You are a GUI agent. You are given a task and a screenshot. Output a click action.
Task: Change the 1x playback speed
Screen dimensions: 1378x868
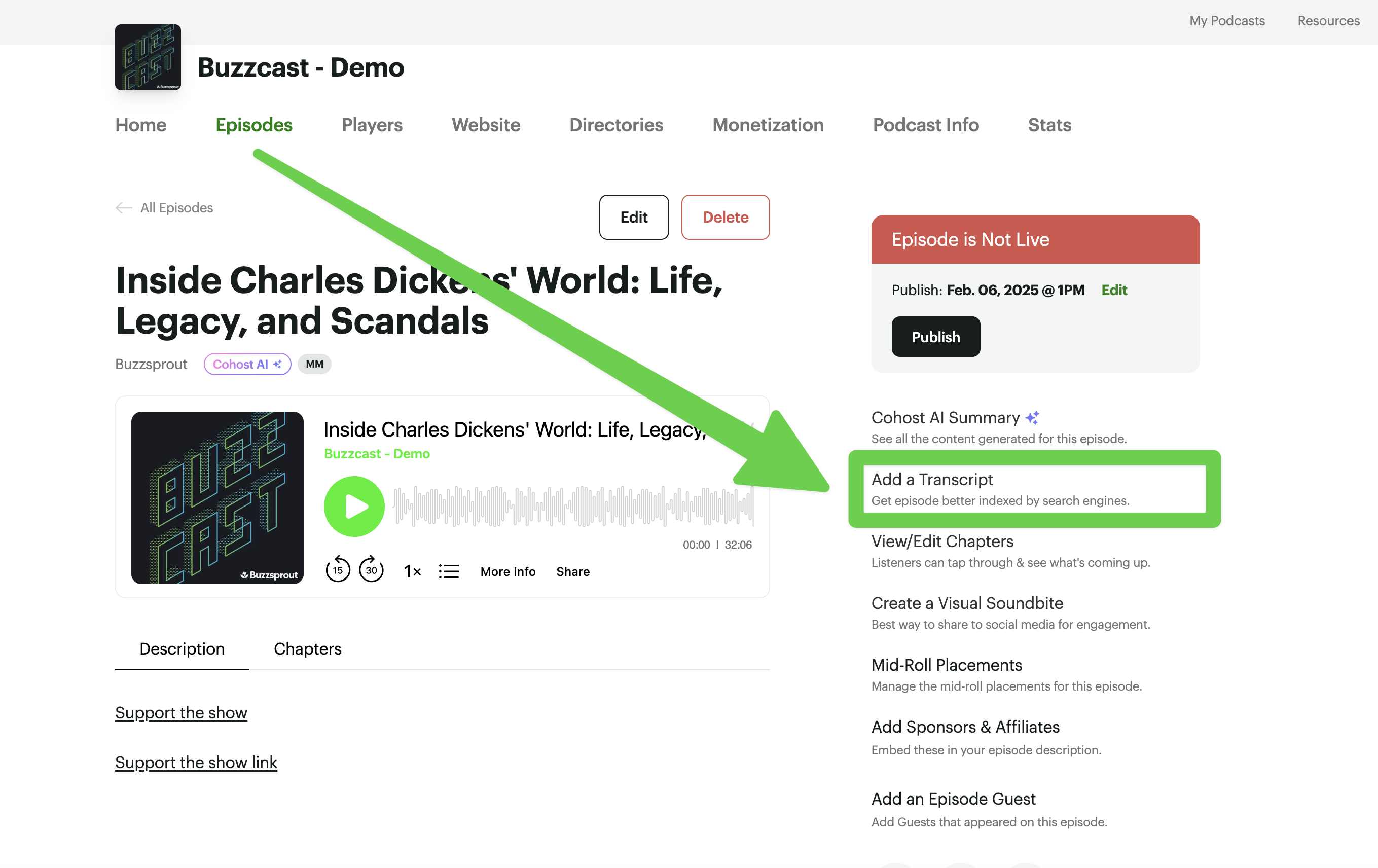pos(412,571)
